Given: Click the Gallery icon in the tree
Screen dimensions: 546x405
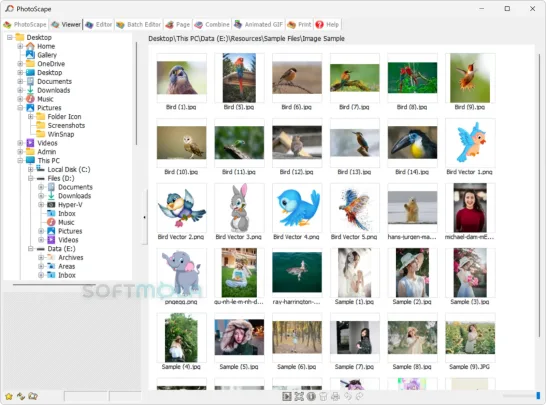Looking at the screenshot, I should (30, 55).
